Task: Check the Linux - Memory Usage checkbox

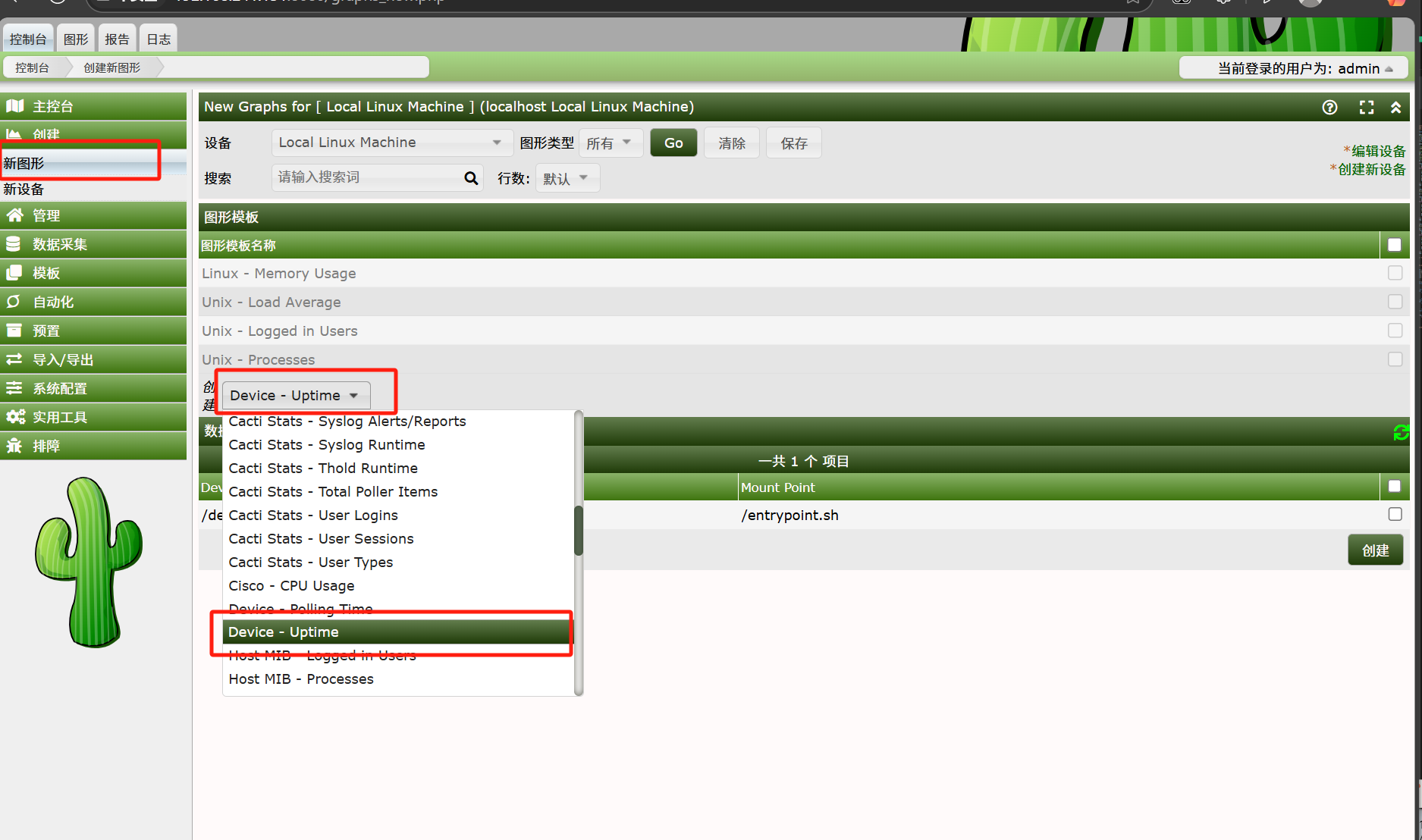Action: click(1395, 273)
